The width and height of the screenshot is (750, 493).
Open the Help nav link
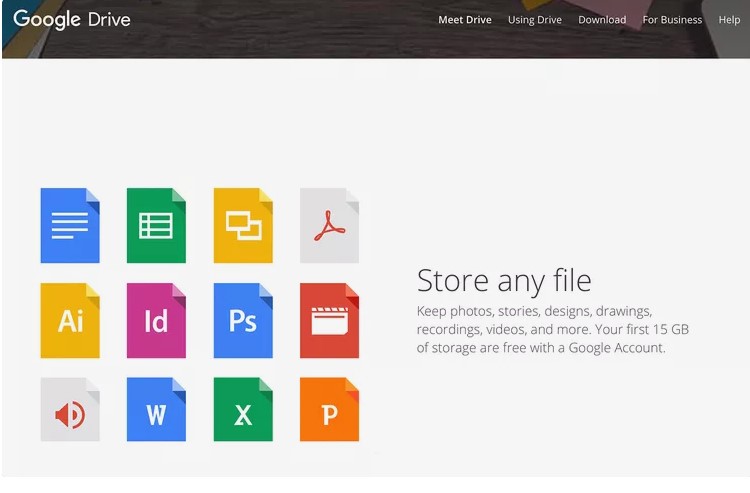pos(729,20)
